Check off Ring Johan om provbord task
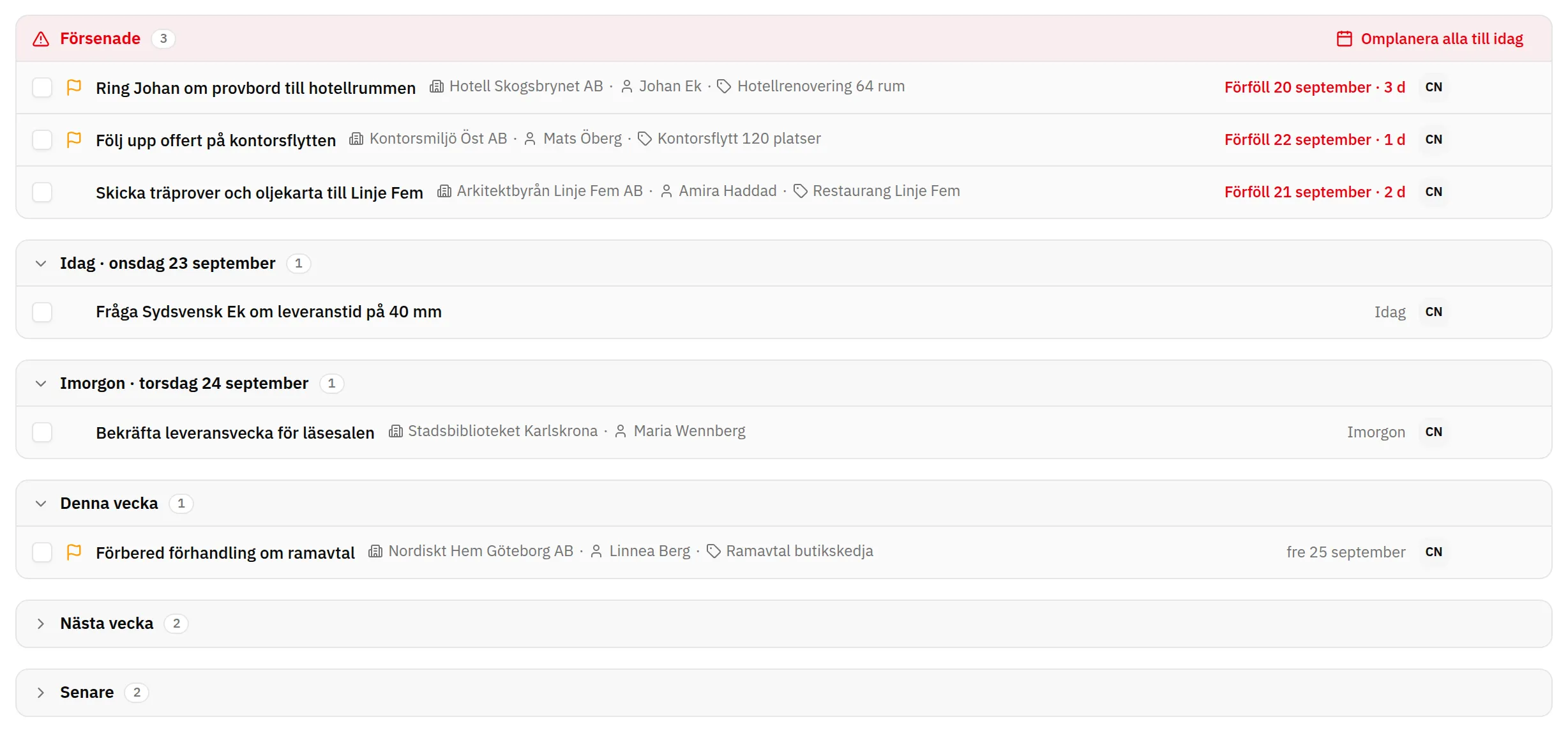The height and width of the screenshot is (733, 1568). coord(42,87)
